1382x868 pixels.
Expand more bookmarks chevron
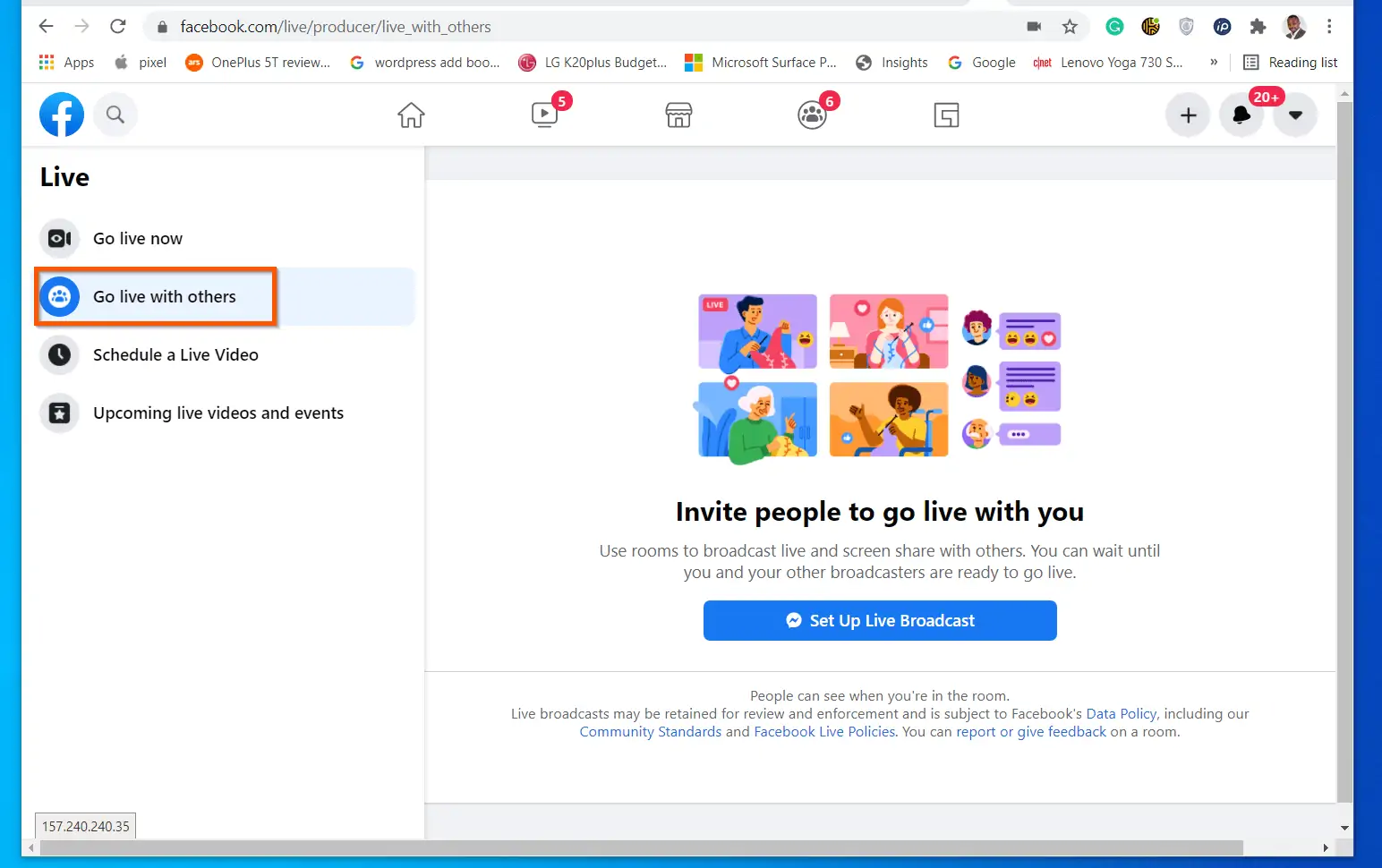click(x=1214, y=62)
